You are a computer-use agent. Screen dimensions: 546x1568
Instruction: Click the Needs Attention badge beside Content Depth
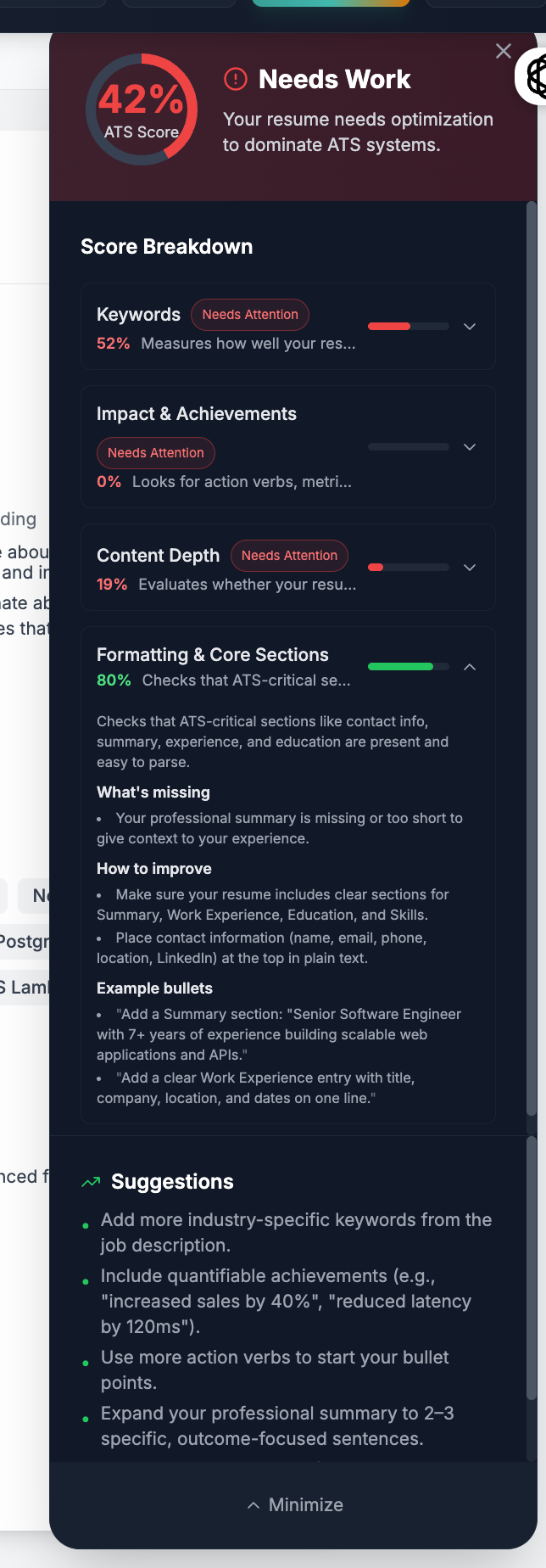pos(289,556)
